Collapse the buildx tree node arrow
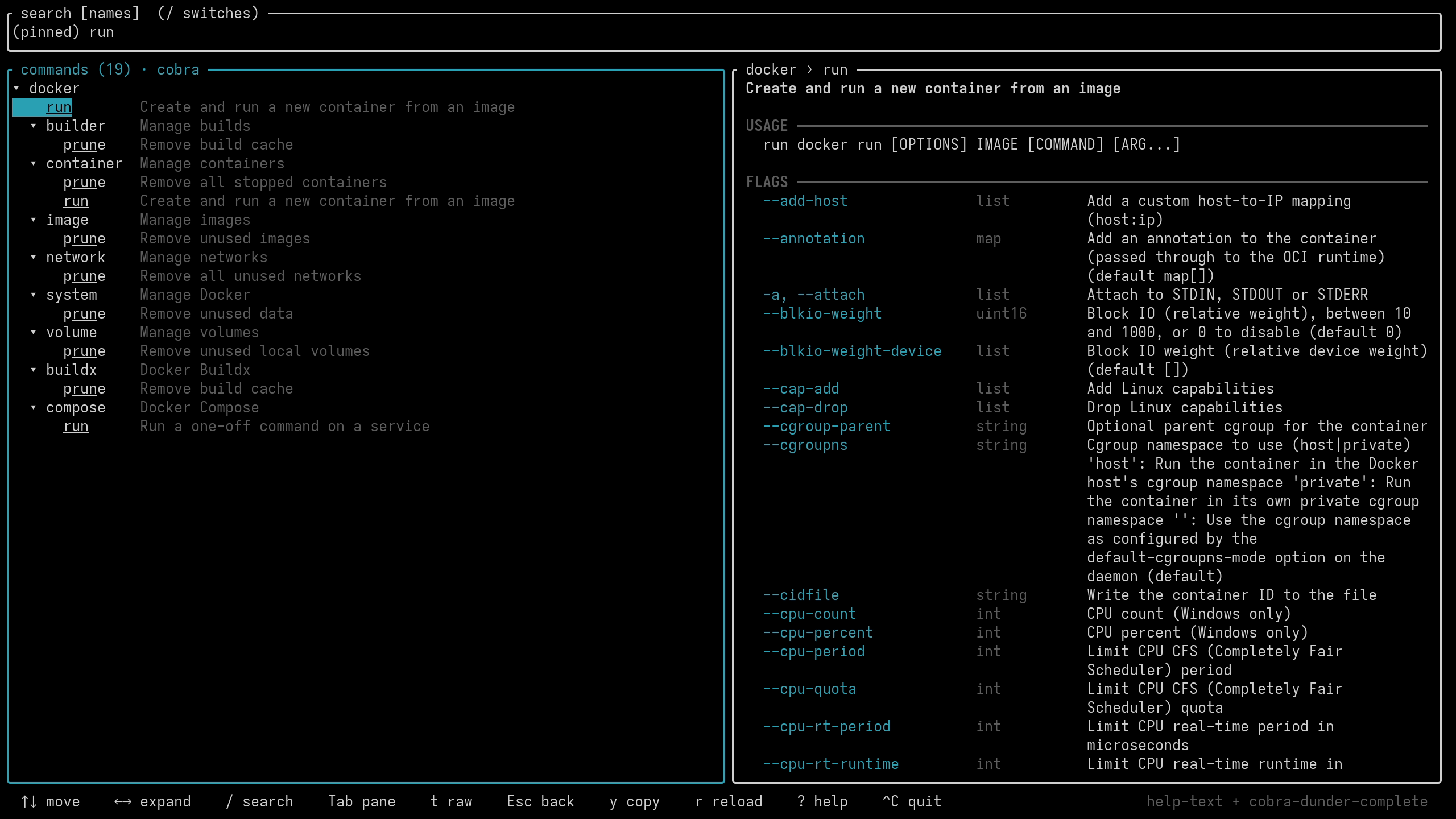 [34, 370]
